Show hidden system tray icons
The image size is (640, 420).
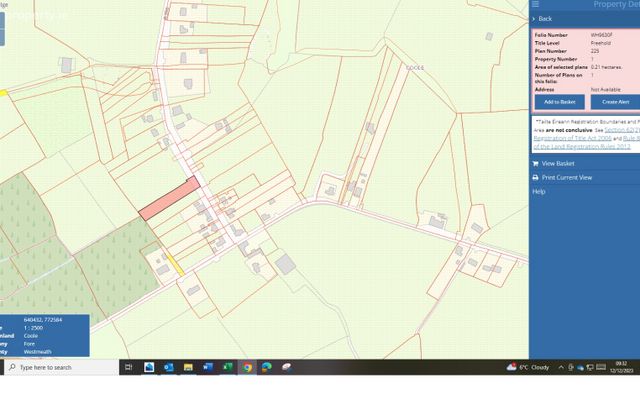click(561, 367)
